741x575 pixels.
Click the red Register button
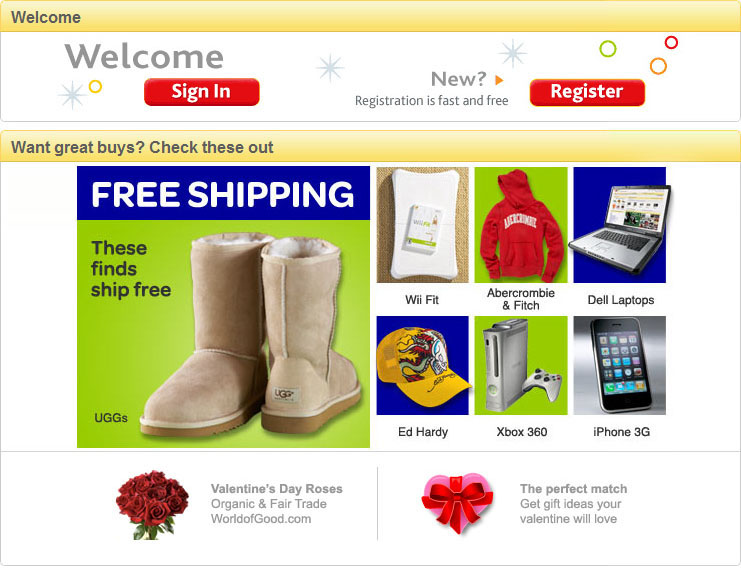tap(587, 92)
